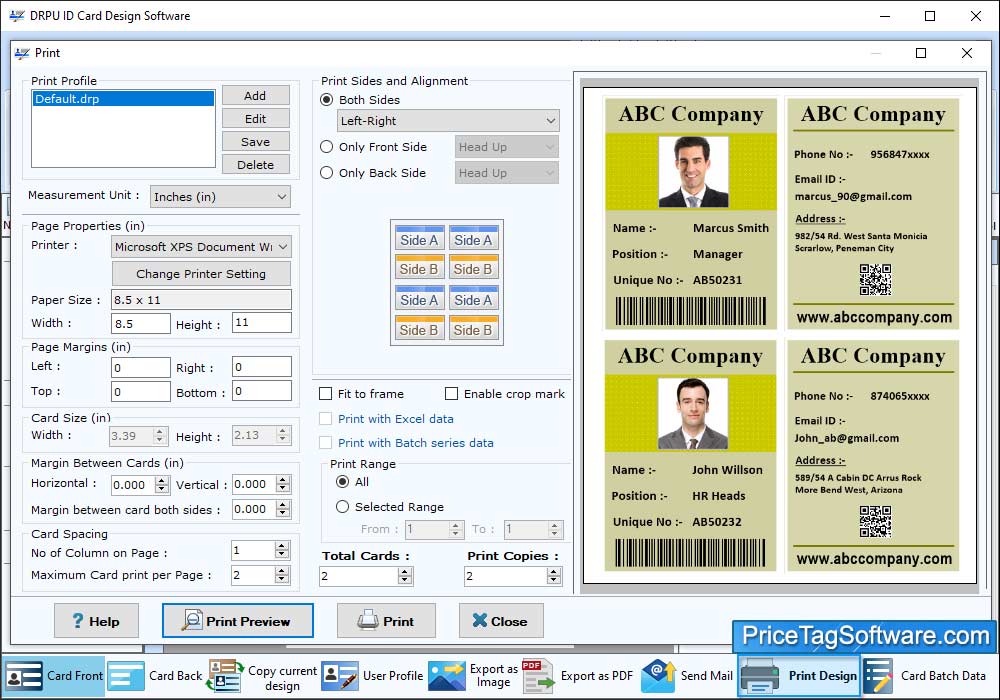Click Export as Image icon
Viewport: 1000px width, 700px height.
click(446, 676)
